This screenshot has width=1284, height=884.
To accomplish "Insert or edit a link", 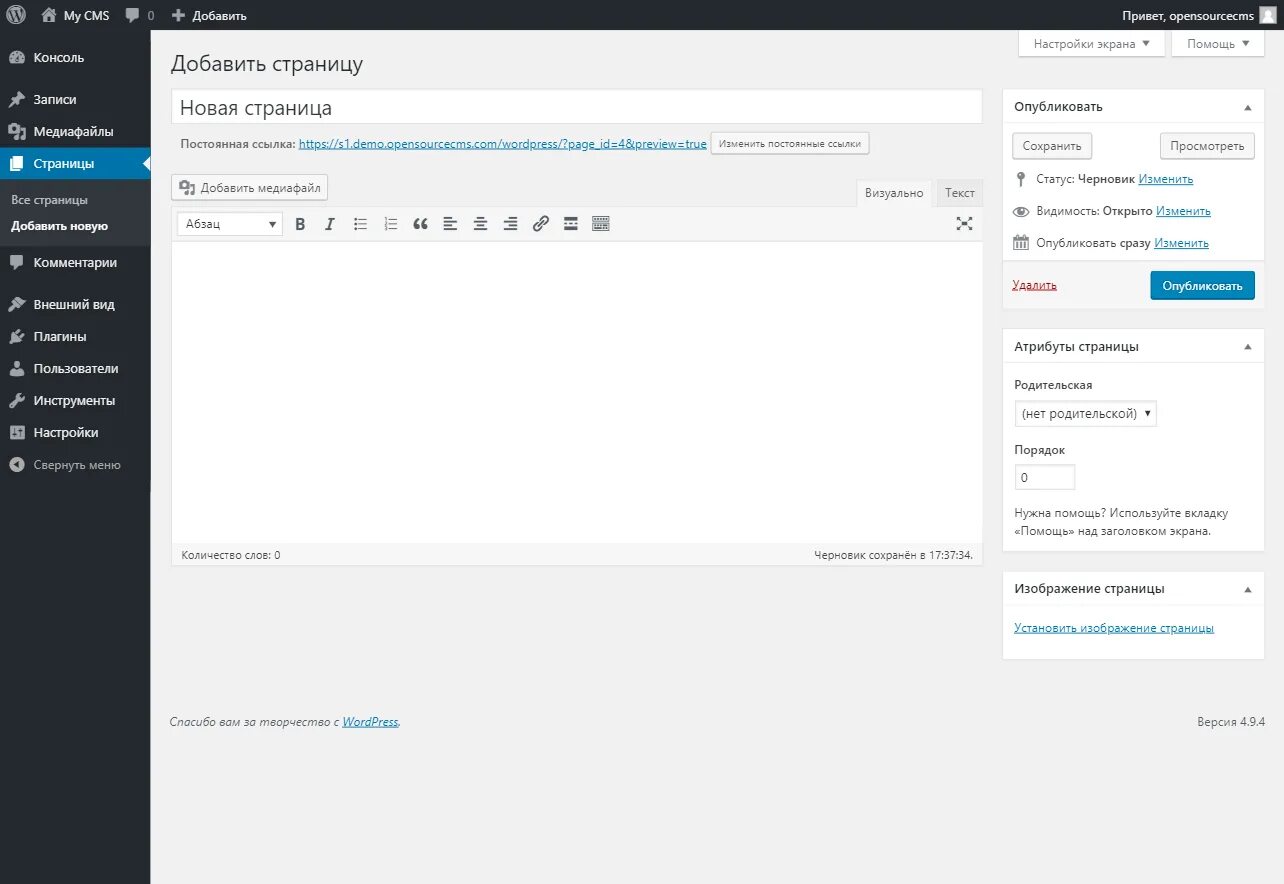I will 540,224.
